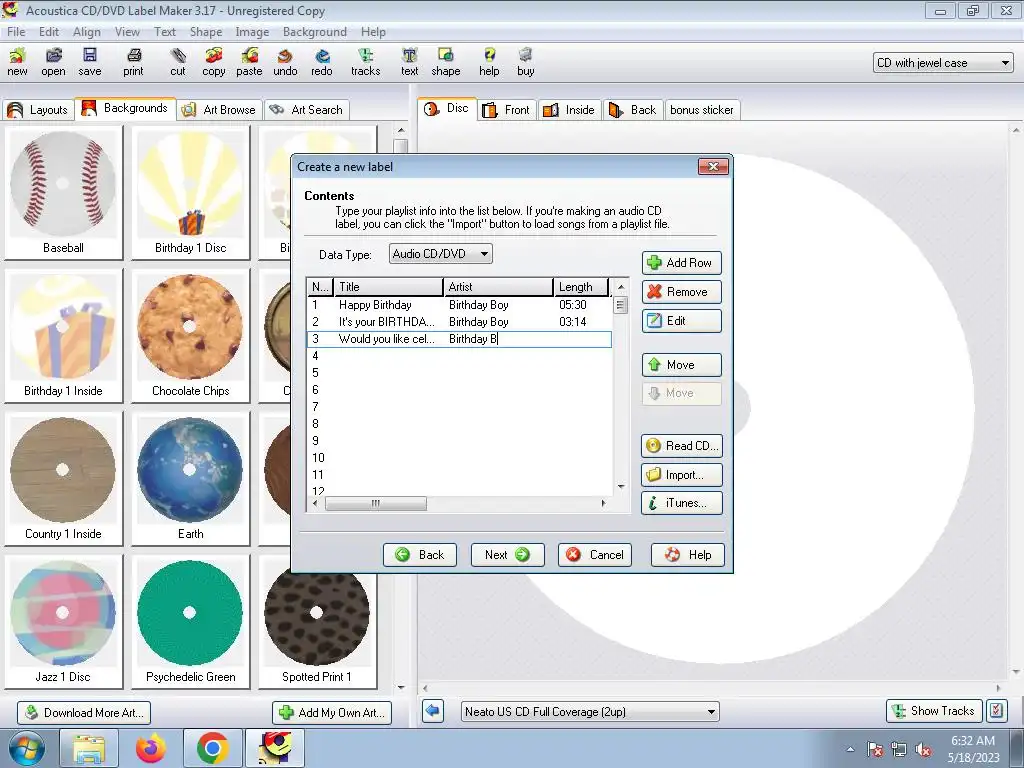Switch to the Art Search tab

tap(307, 110)
